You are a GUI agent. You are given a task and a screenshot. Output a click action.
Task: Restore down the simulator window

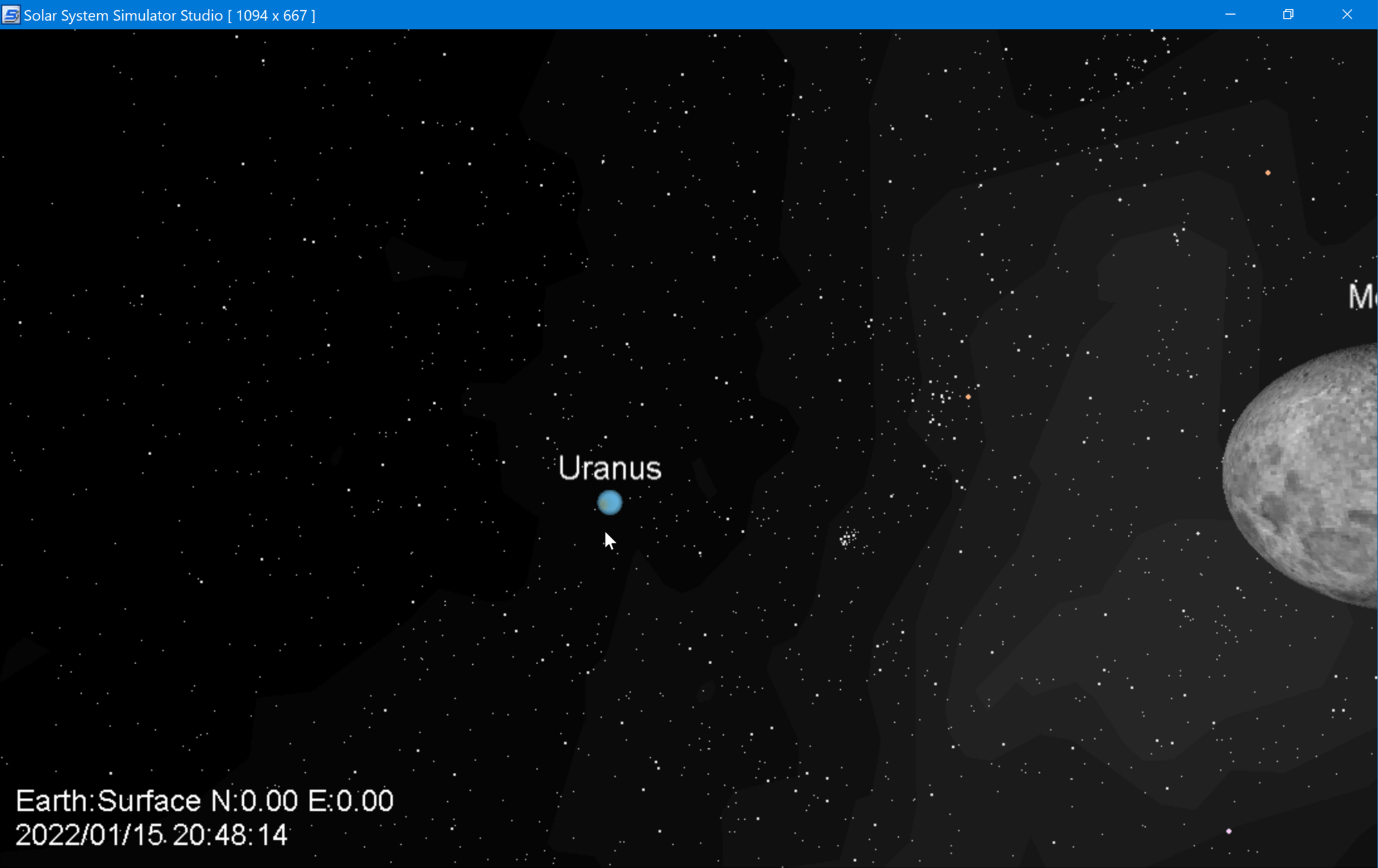coord(1288,14)
